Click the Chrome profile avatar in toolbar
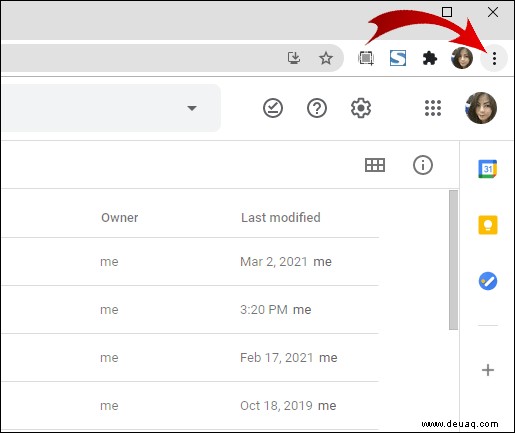This screenshot has width=515, height=433. pyautogui.click(x=462, y=58)
